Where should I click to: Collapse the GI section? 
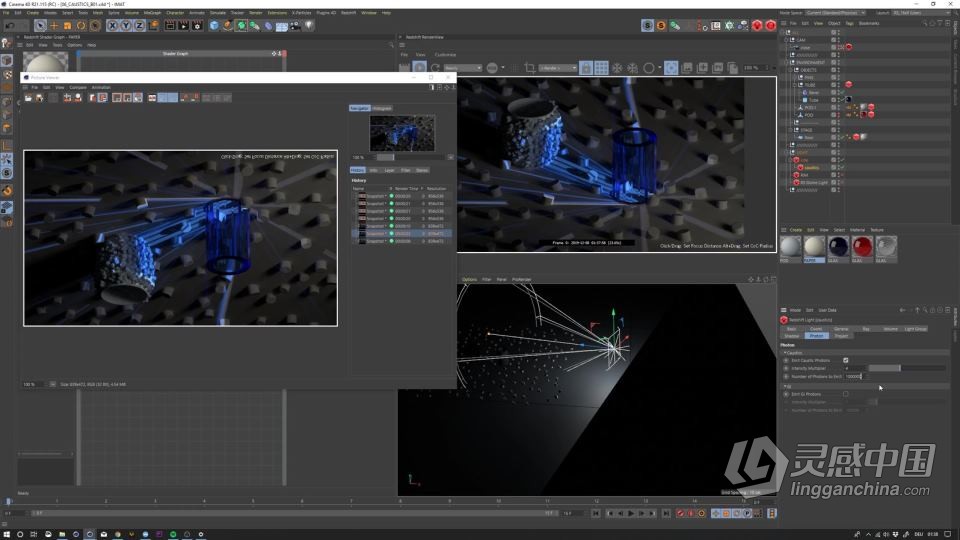pos(785,387)
